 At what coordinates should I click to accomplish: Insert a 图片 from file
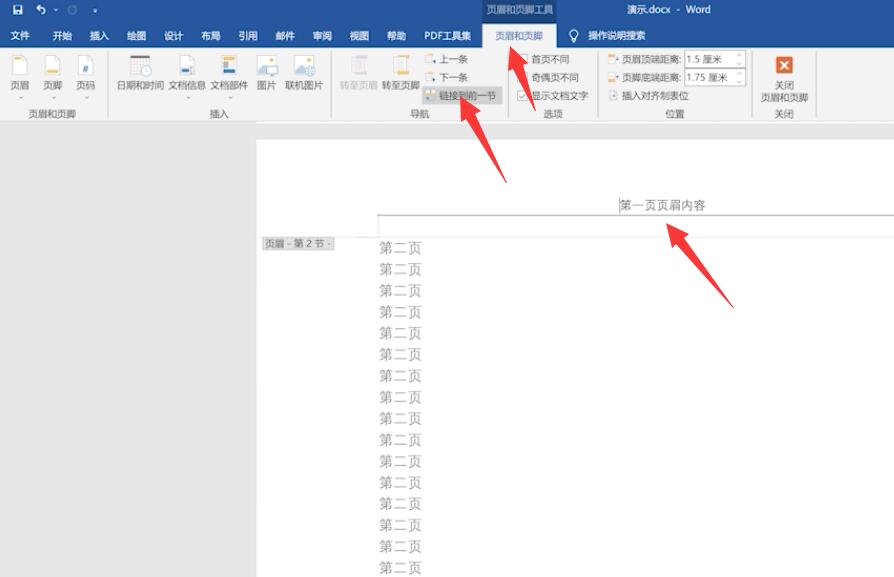pos(266,73)
